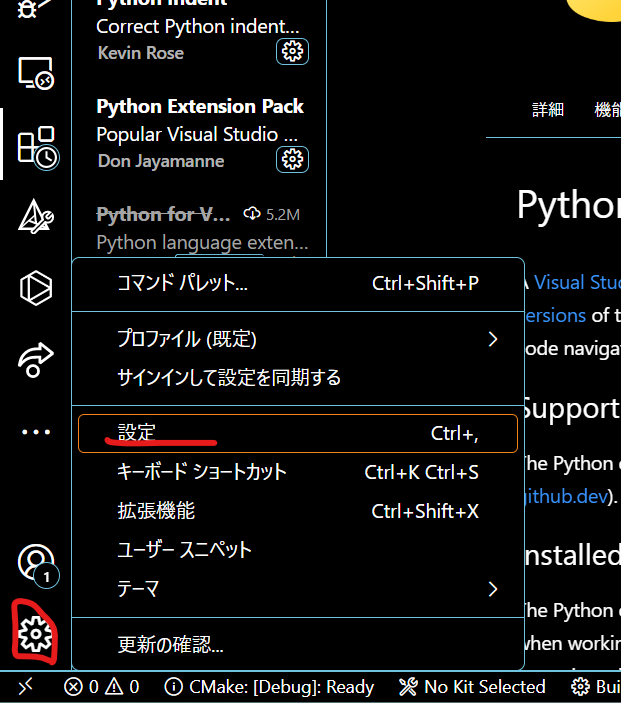Click Don Jayamanne publisher name
This screenshot has width=621, height=703.
pyautogui.click(x=161, y=161)
